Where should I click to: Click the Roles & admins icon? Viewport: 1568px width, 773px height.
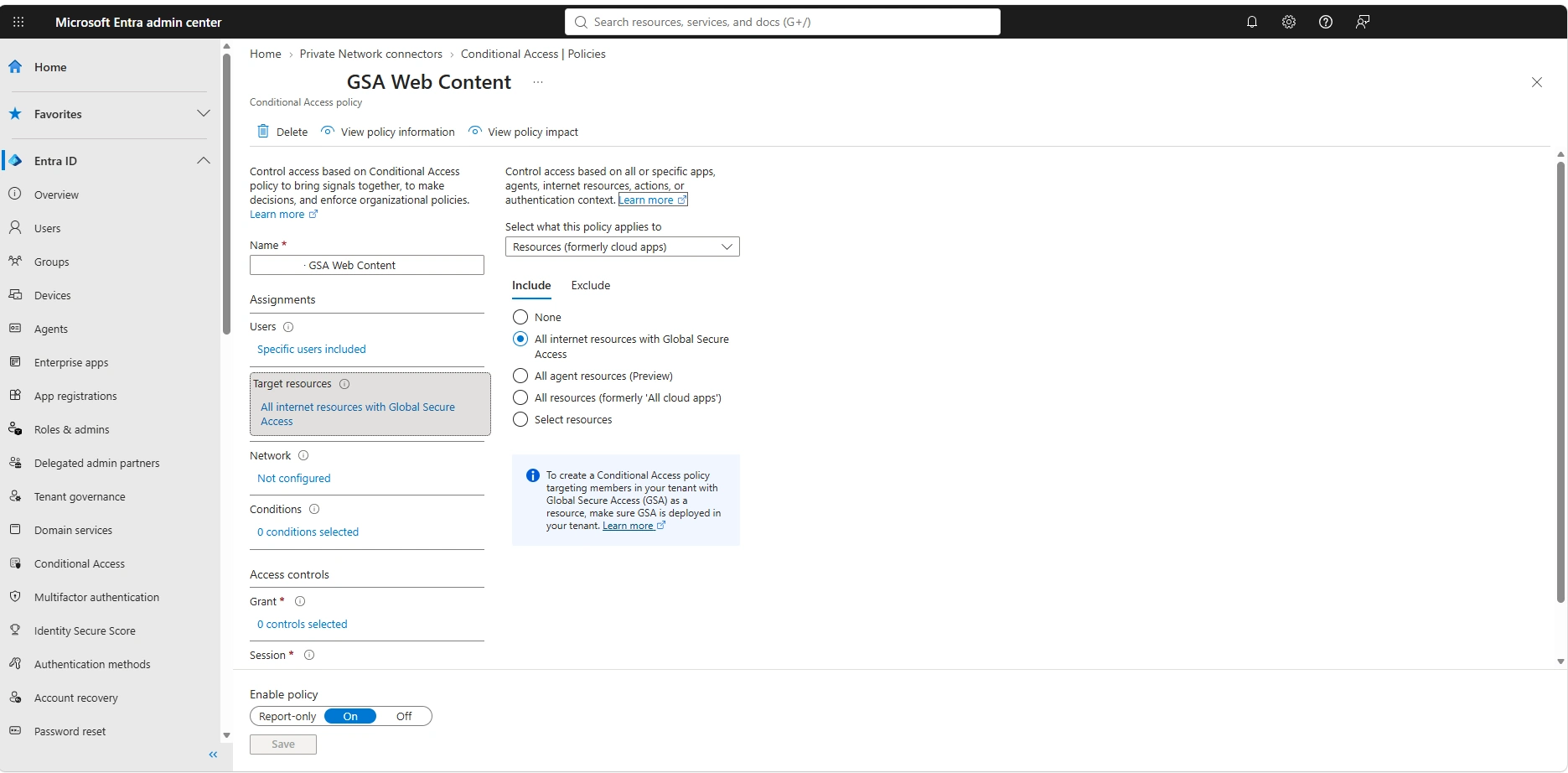pos(15,428)
